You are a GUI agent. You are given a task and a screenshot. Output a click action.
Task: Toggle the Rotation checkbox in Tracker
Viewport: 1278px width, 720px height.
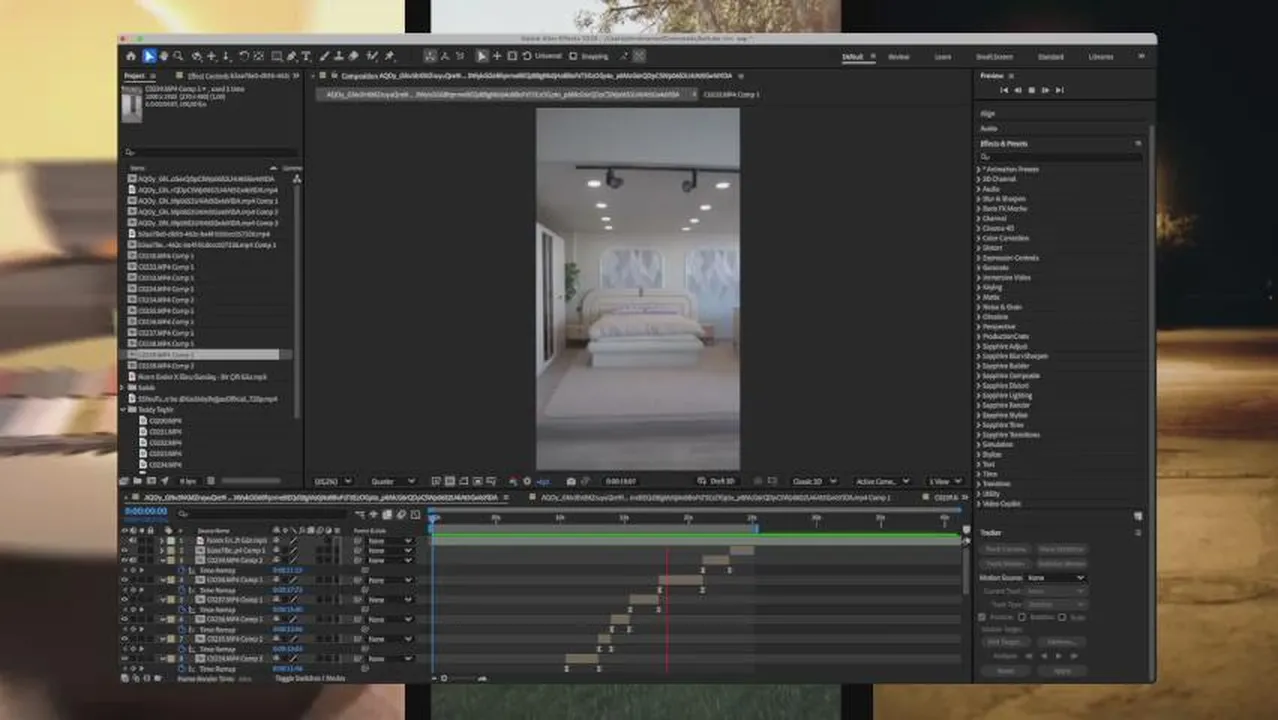(1021, 617)
